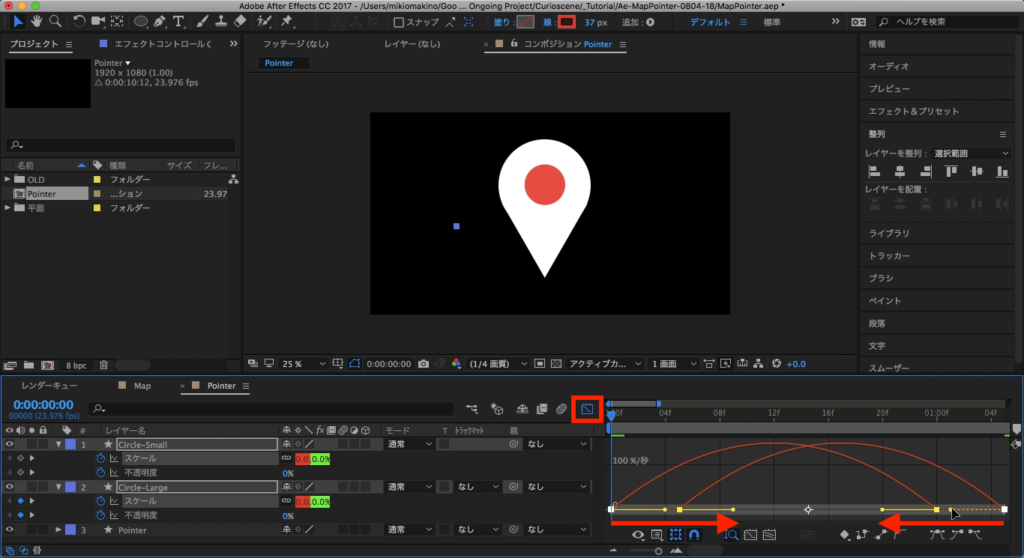Click the Easy Ease keyframe icon in graph editor

click(x=936, y=535)
